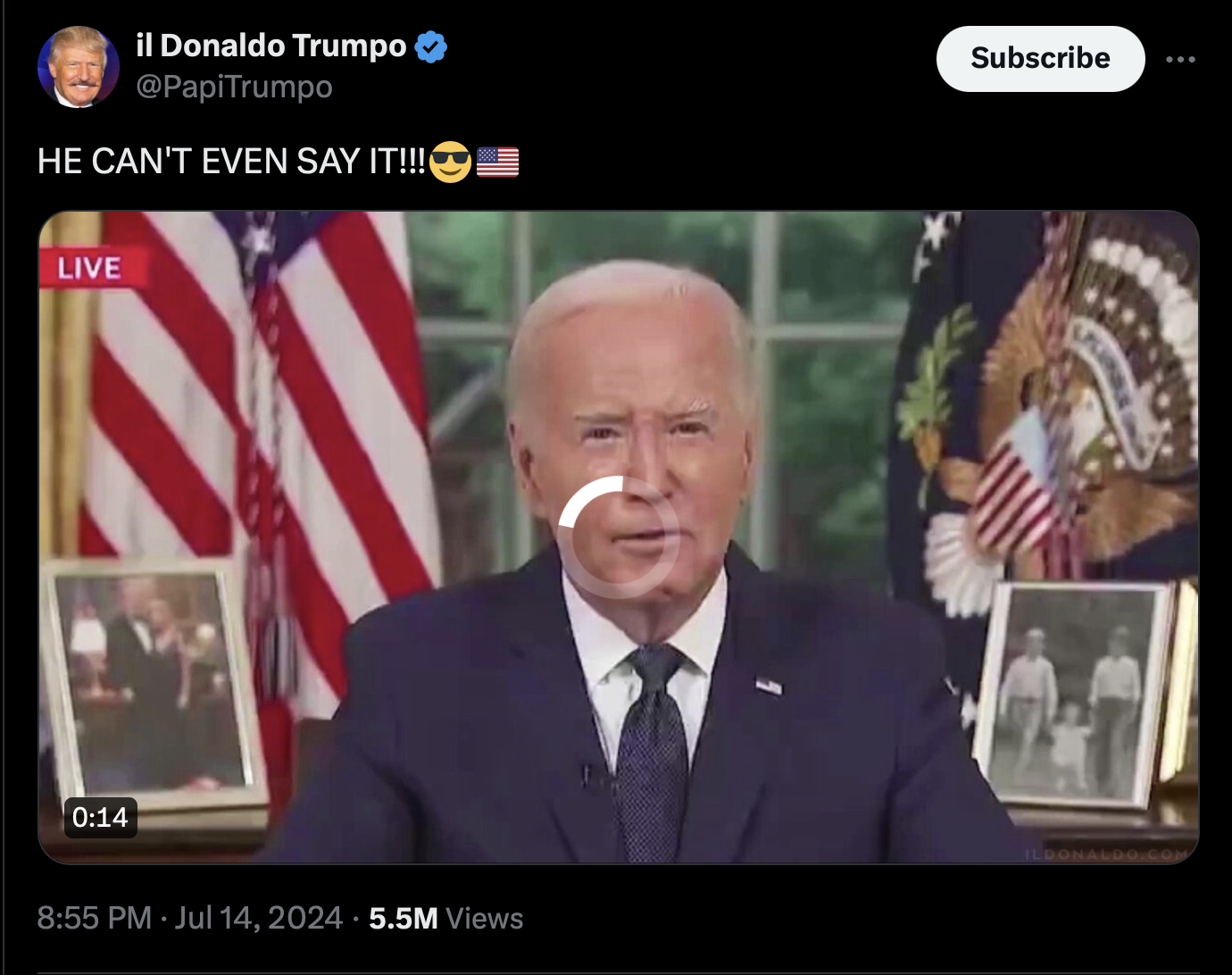Open the 8:55 PM Jul 14, 2024 timestamp
The width and height of the screenshot is (1232, 975).
click(x=189, y=917)
